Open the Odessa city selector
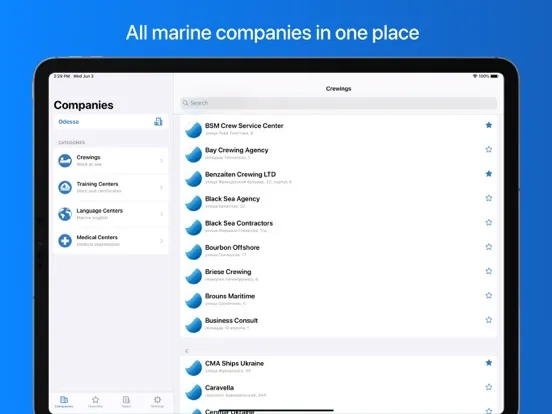Screen dimensions: 552x414 point(111,122)
